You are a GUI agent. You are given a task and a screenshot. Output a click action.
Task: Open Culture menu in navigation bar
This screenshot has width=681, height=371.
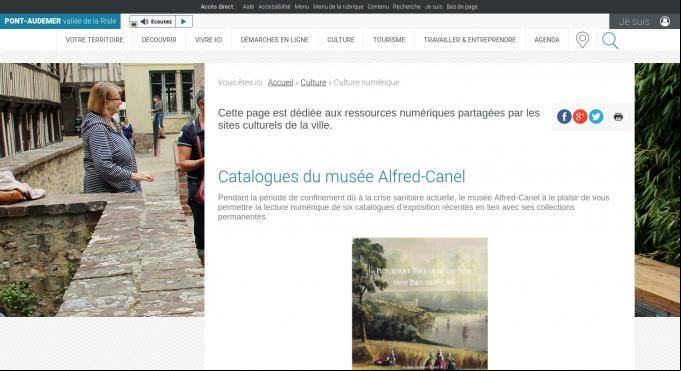click(340, 40)
